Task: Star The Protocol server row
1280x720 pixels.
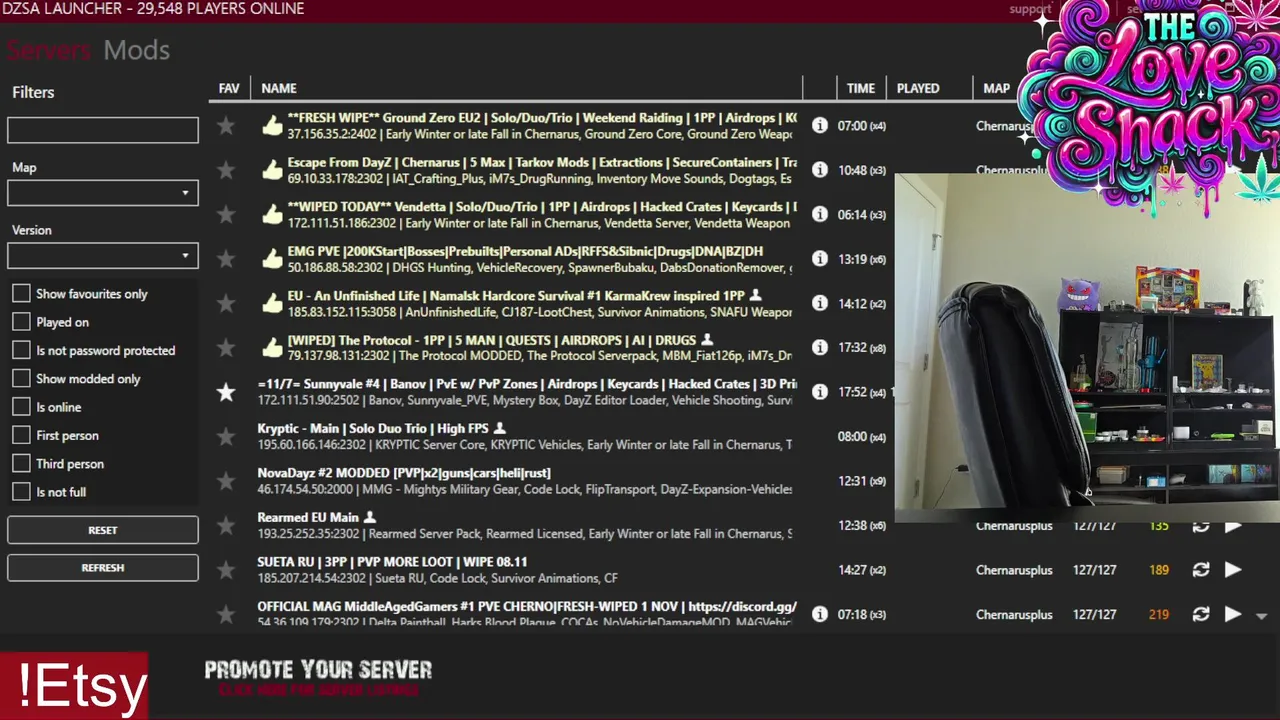Action: pos(226,348)
